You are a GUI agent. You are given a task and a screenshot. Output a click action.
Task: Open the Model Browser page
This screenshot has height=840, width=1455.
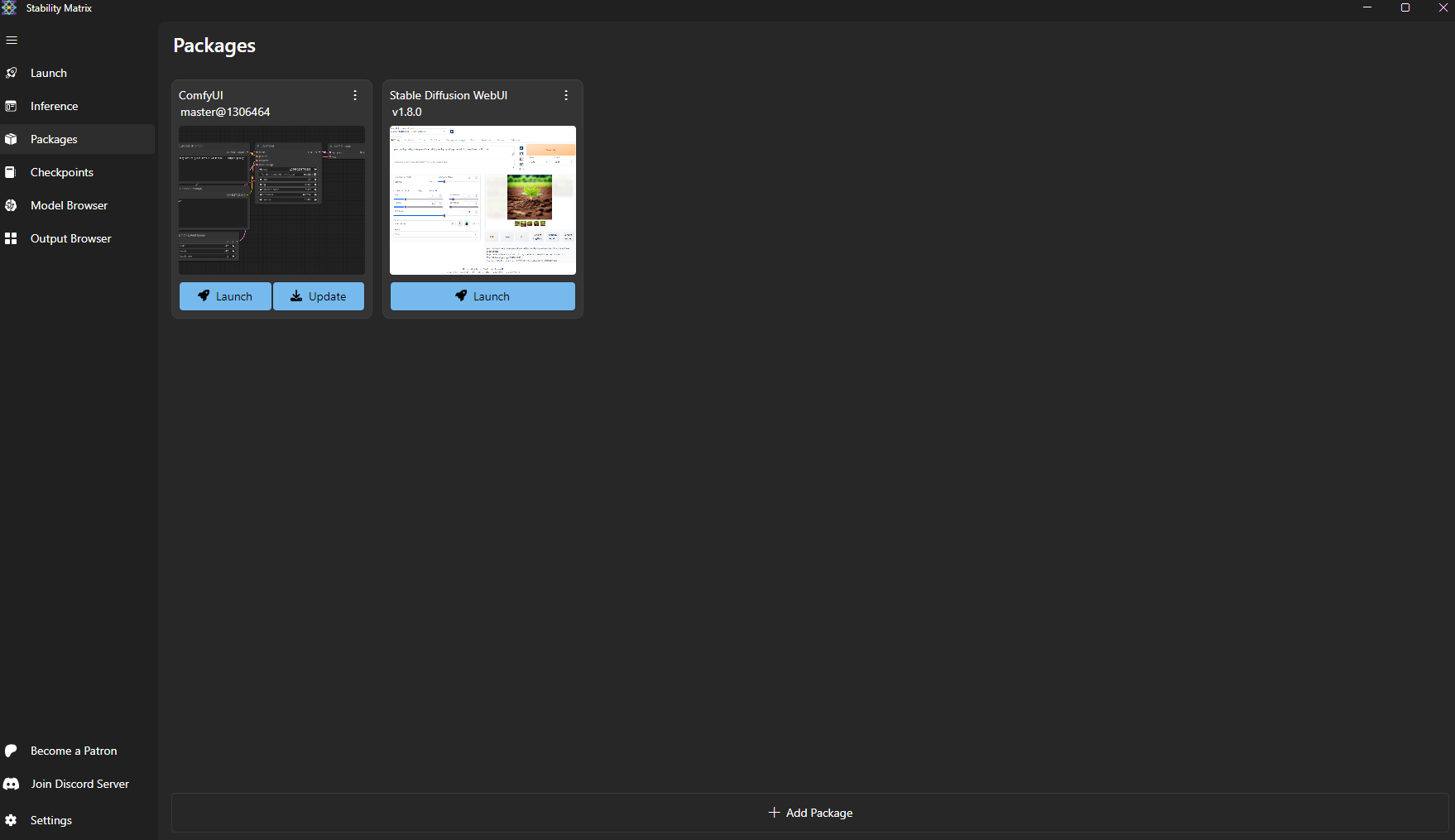[x=78, y=205]
